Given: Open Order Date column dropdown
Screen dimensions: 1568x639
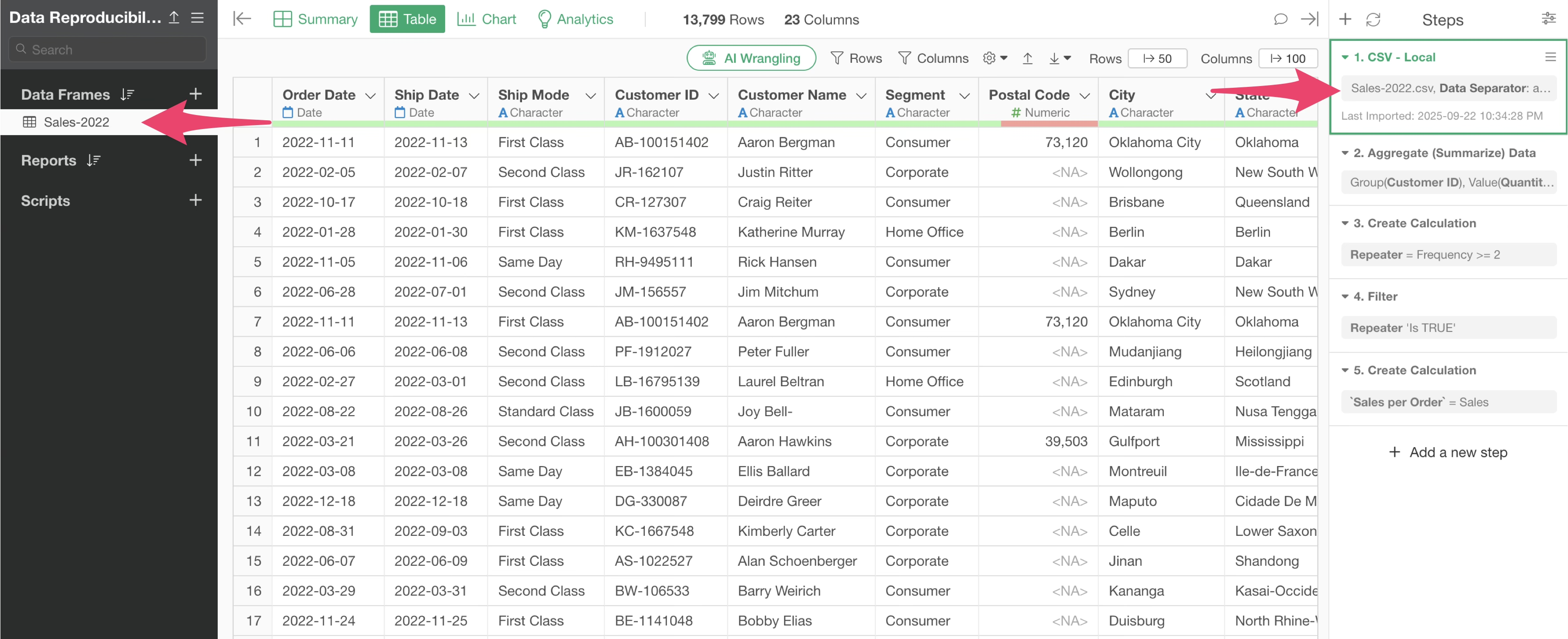Looking at the screenshot, I should point(370,96).
